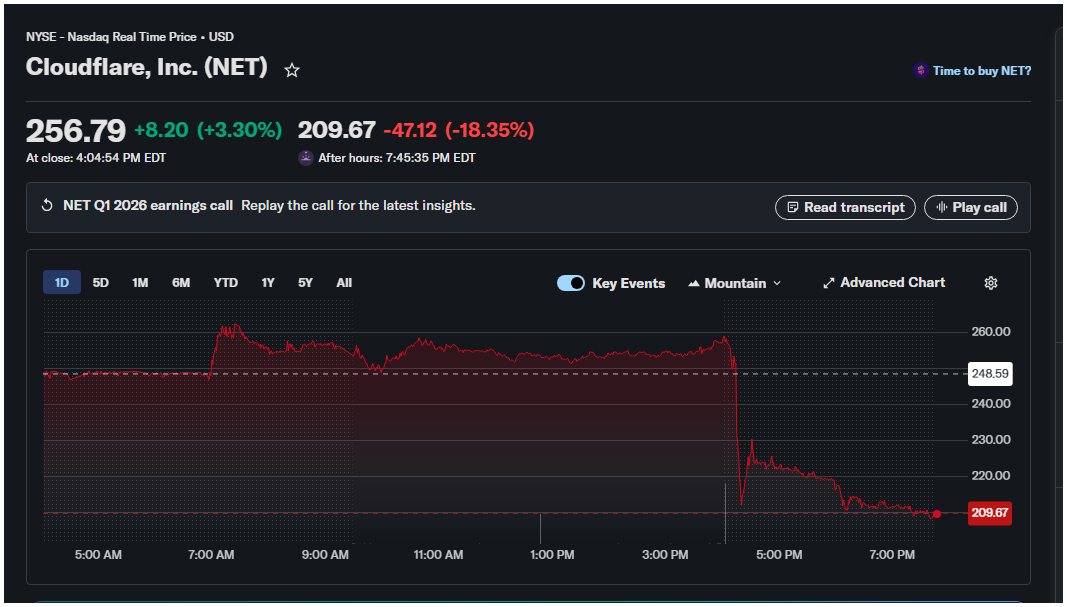Play the earnings call audio
Screen dimensions: 1067x607
coord(971,208)
